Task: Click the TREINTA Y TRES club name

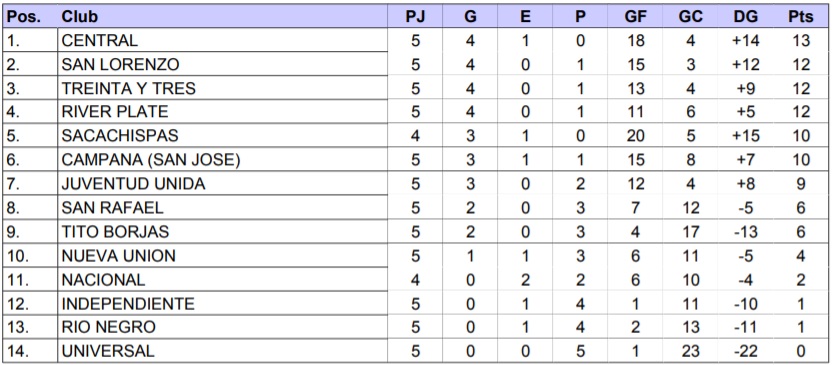Action: pyautogui.click(x=129, y=88)
